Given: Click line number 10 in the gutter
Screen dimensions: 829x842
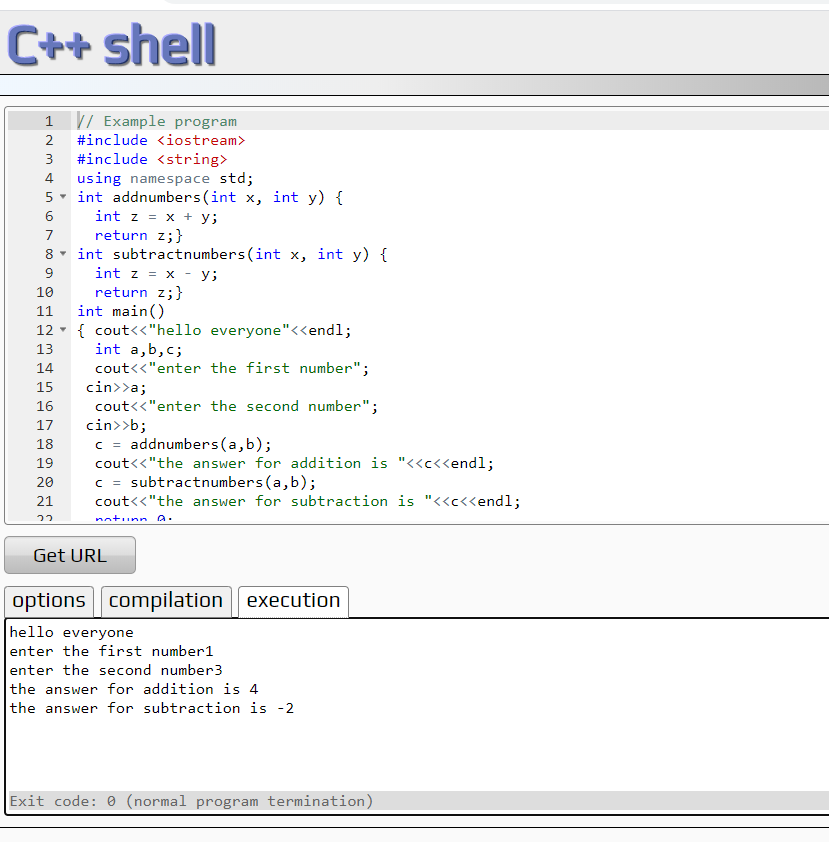Looking at the screenshot, I should point(44,292).
